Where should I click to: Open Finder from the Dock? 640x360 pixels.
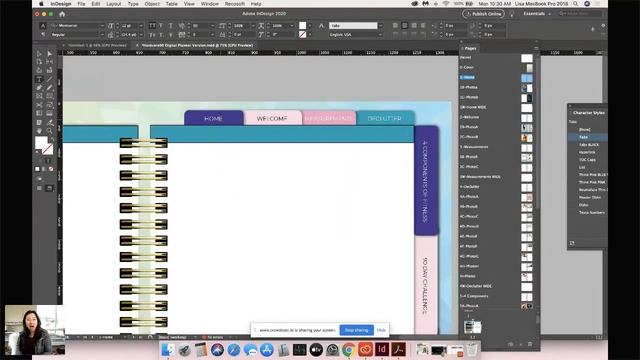pos(168,349)
